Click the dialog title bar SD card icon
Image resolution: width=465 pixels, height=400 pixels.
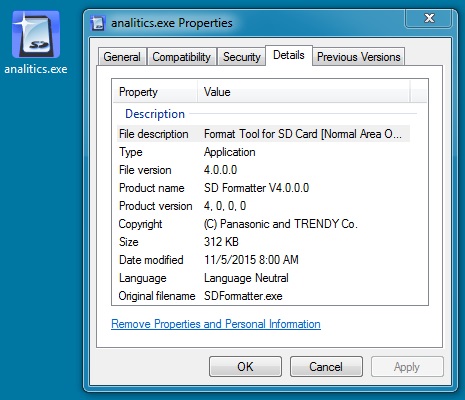[97, 23]
